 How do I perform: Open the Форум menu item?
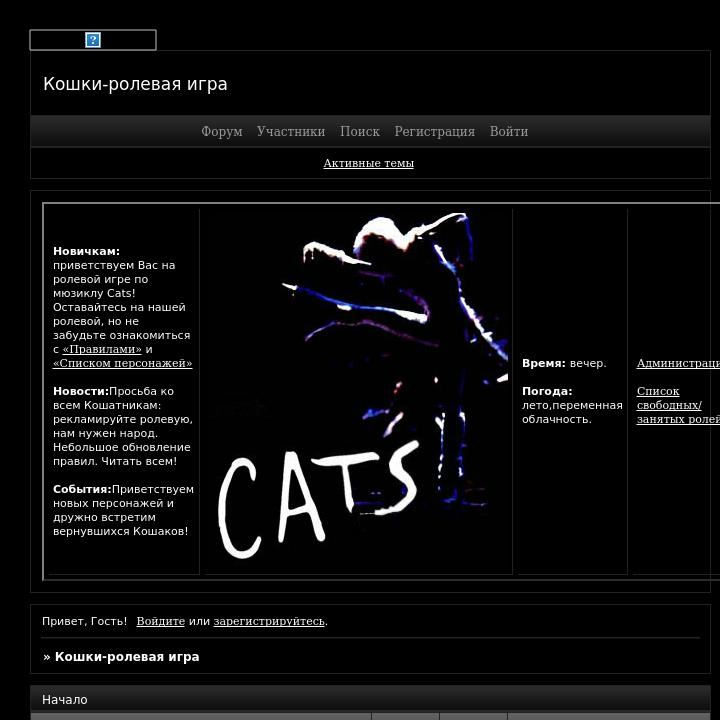coord(222,131)
